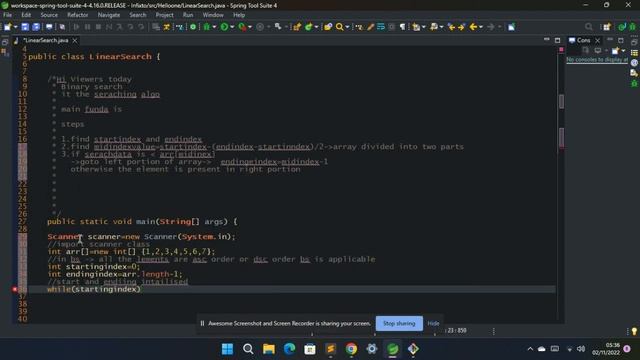Maximize the editor area
The height and width of the screenshot is (360, 640).
(558, 40)
